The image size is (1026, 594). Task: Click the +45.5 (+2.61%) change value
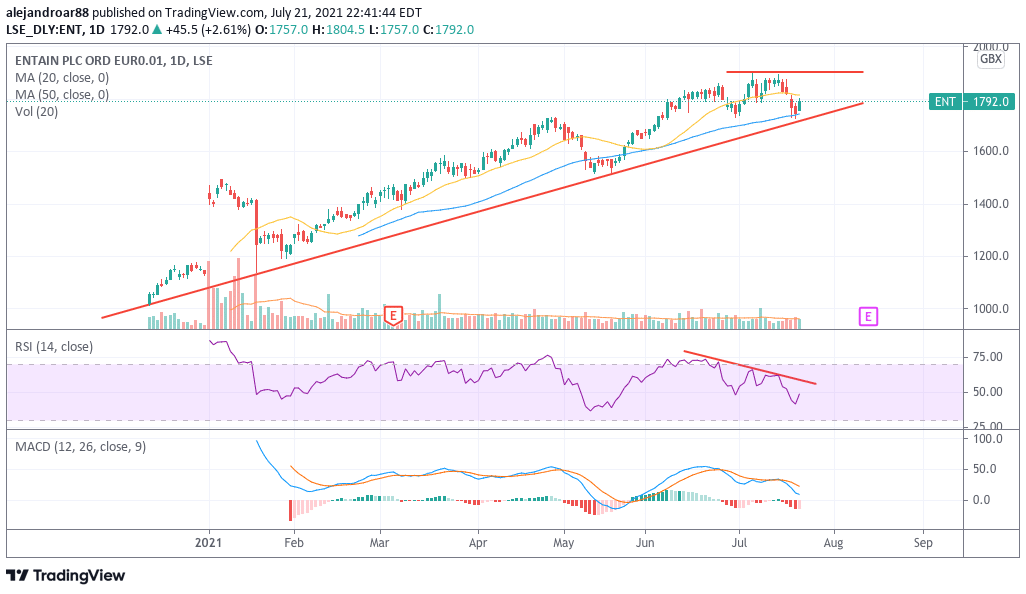(x=208, y=29)
